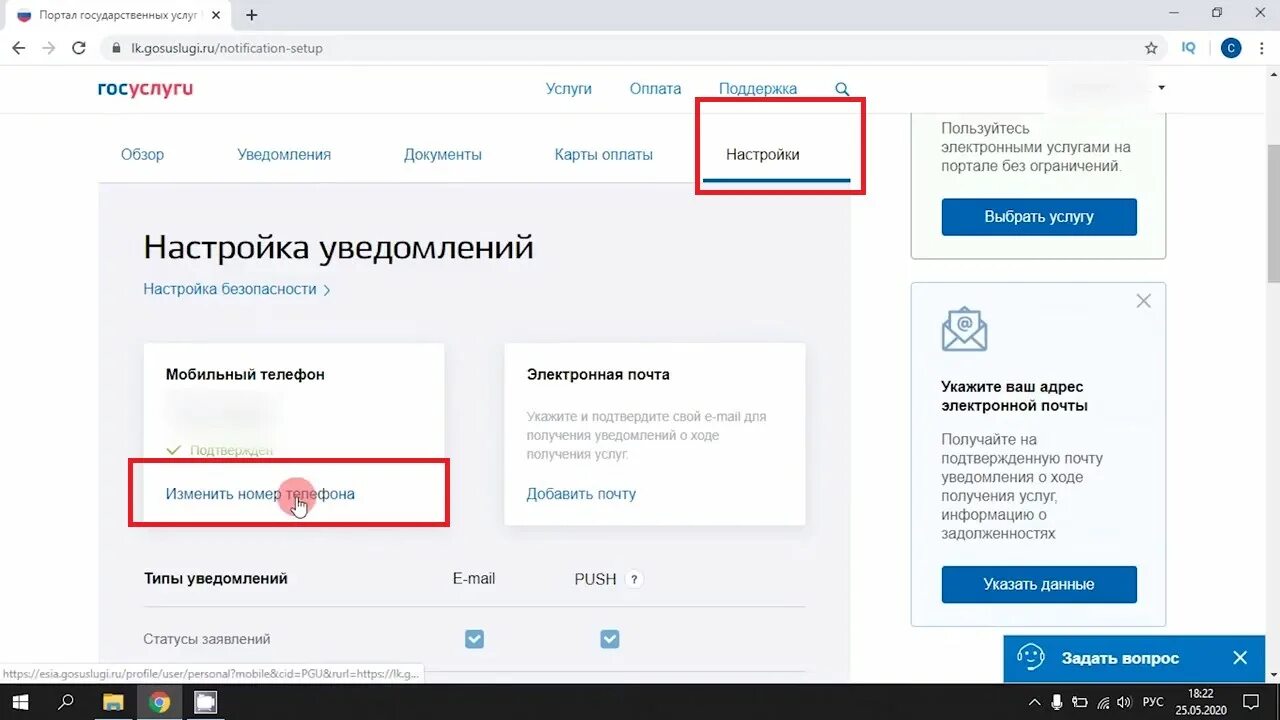
Task: Open the Услуги menu
Action: point(569,89)
